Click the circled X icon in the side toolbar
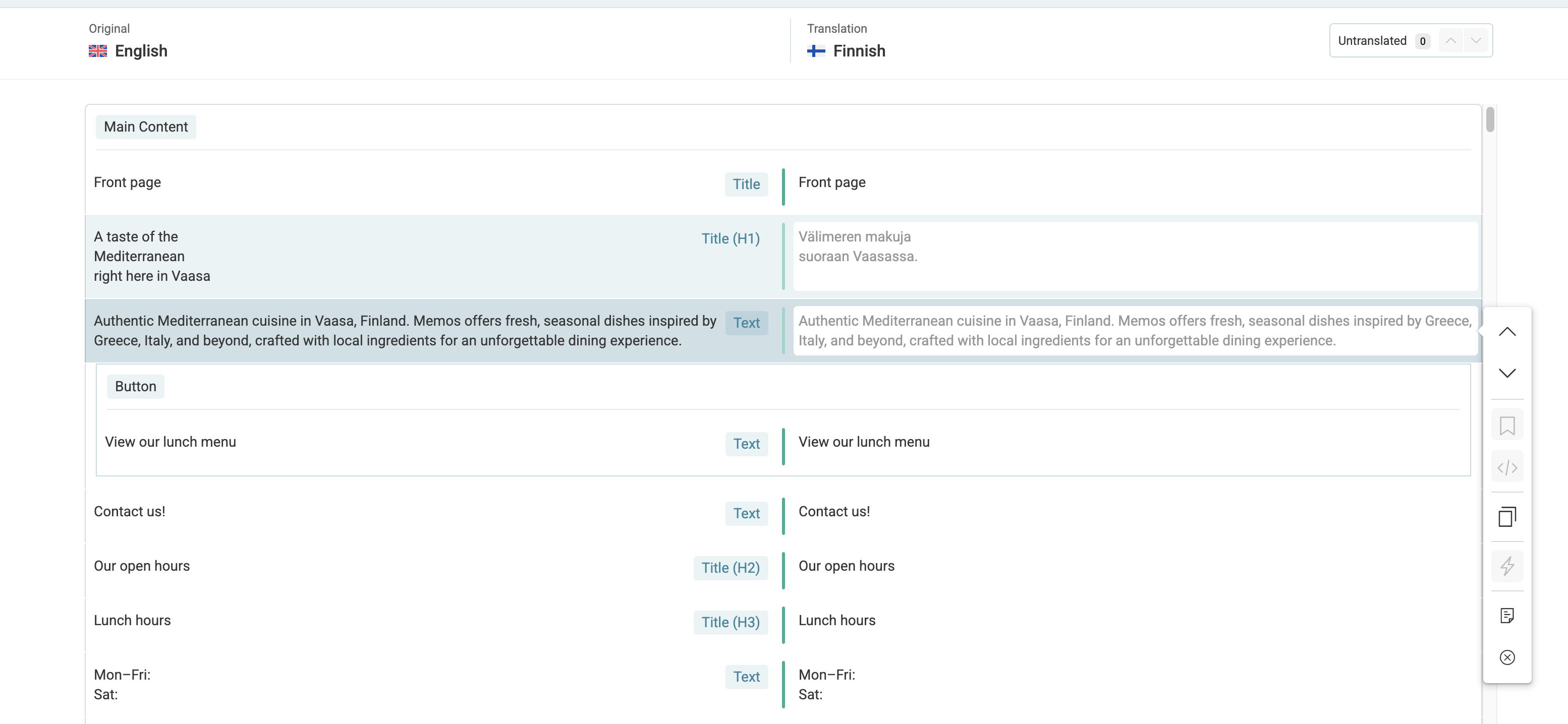The image size is (1568, 724). coord(1506,657)
